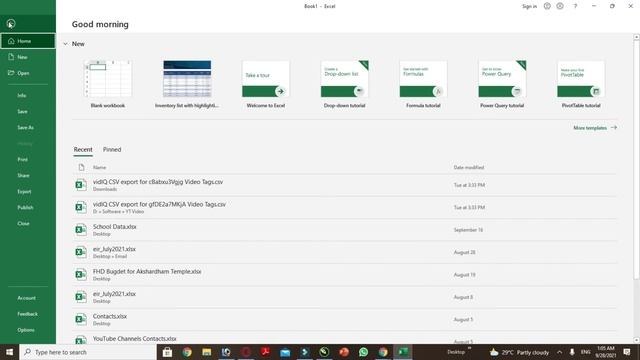Open FHD Bugdet for Akshardham Temple.xlsx
640x360 pixels.
(x=345, y=275)
